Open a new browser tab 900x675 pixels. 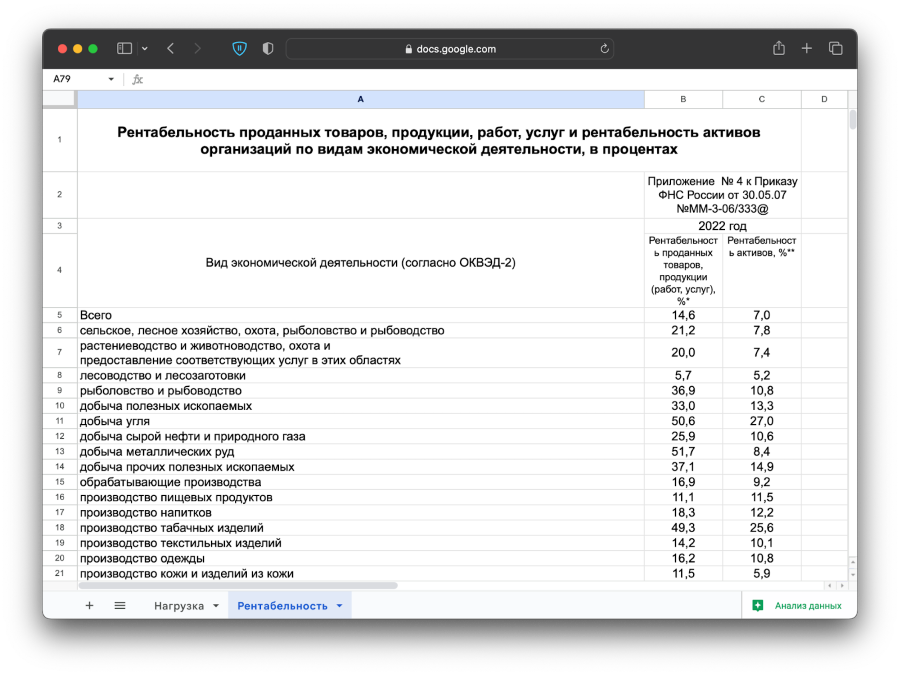point(807,48)
